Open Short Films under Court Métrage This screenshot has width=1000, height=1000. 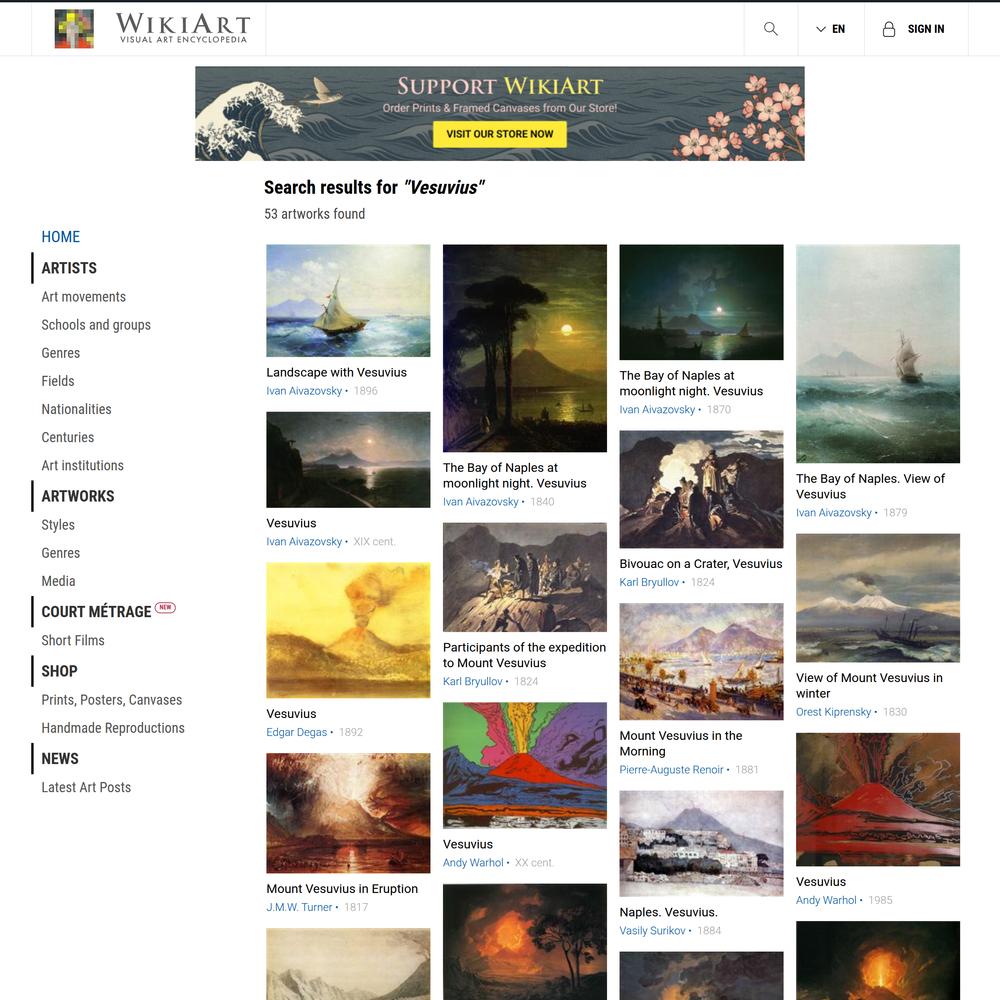[73, 640]
